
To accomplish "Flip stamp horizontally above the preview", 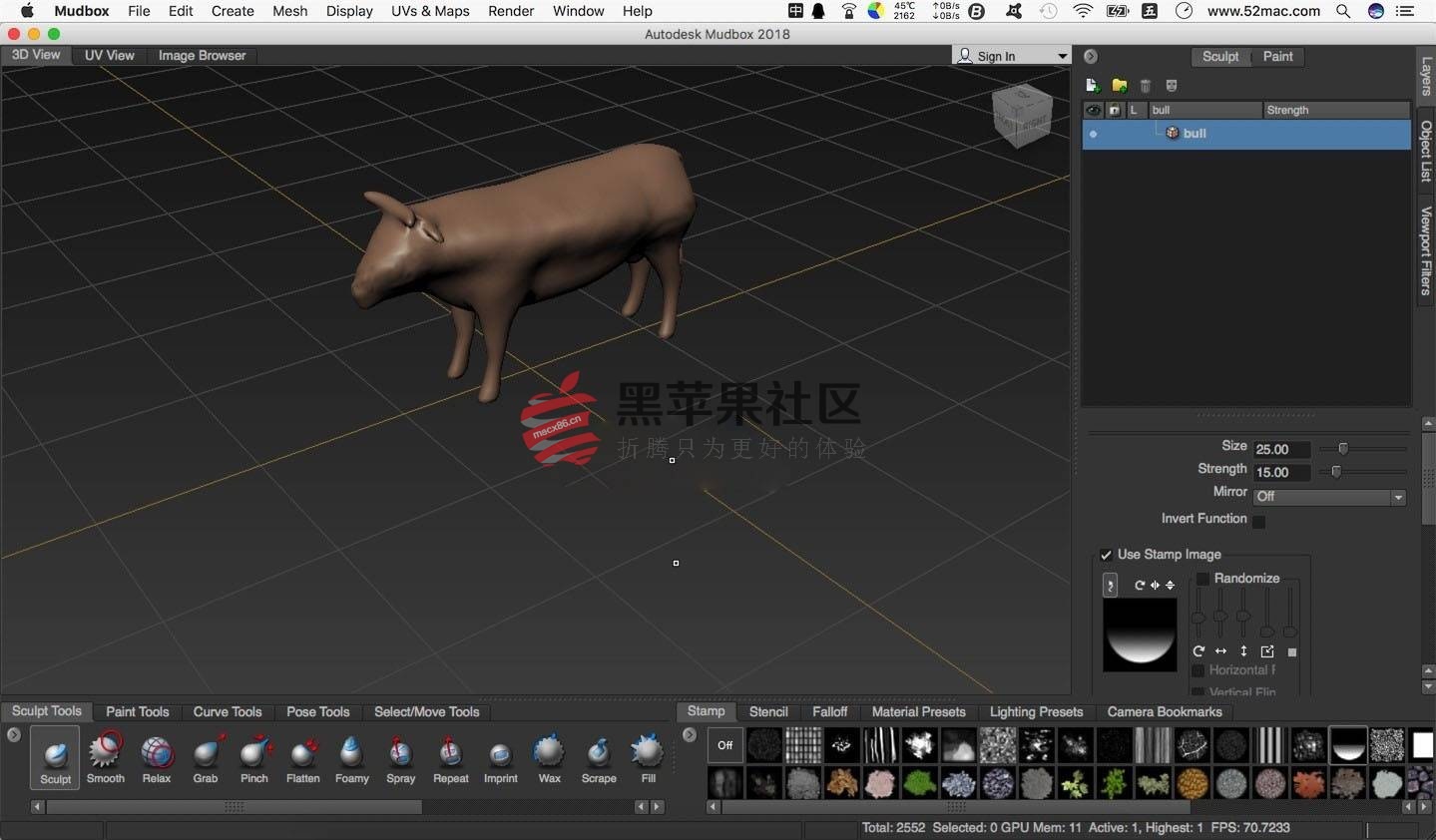I will tap(1155, 586).
